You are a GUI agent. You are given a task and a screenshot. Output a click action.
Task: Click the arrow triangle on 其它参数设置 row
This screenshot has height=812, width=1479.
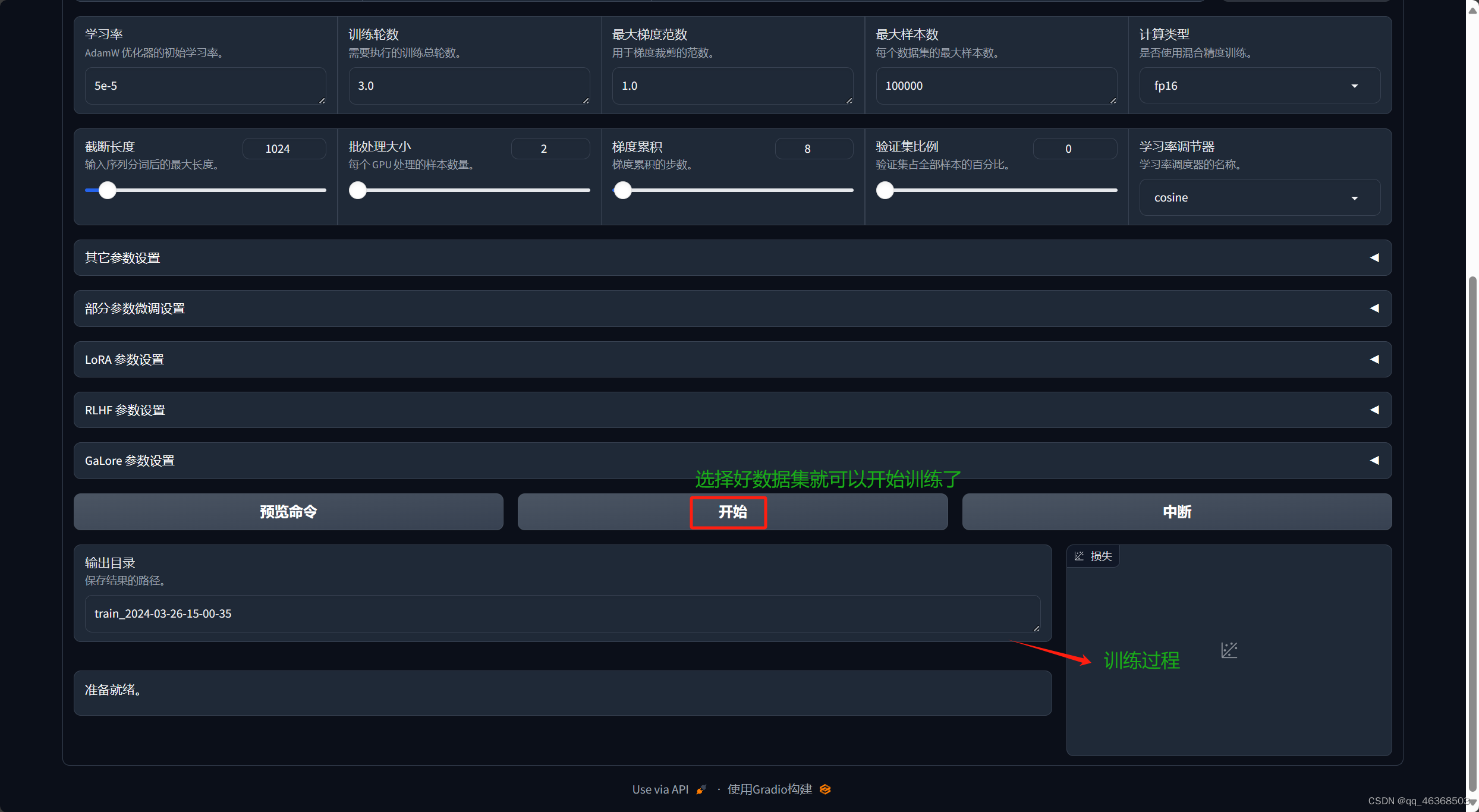1374,258
